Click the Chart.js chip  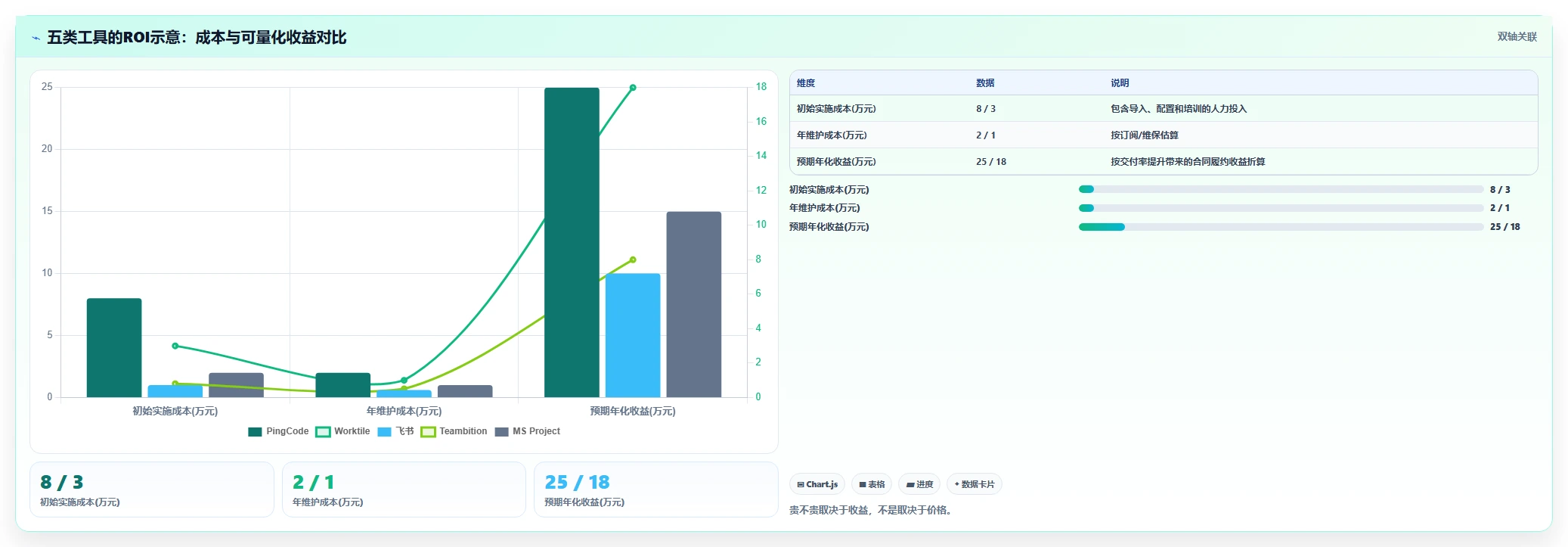pos(817,484)
